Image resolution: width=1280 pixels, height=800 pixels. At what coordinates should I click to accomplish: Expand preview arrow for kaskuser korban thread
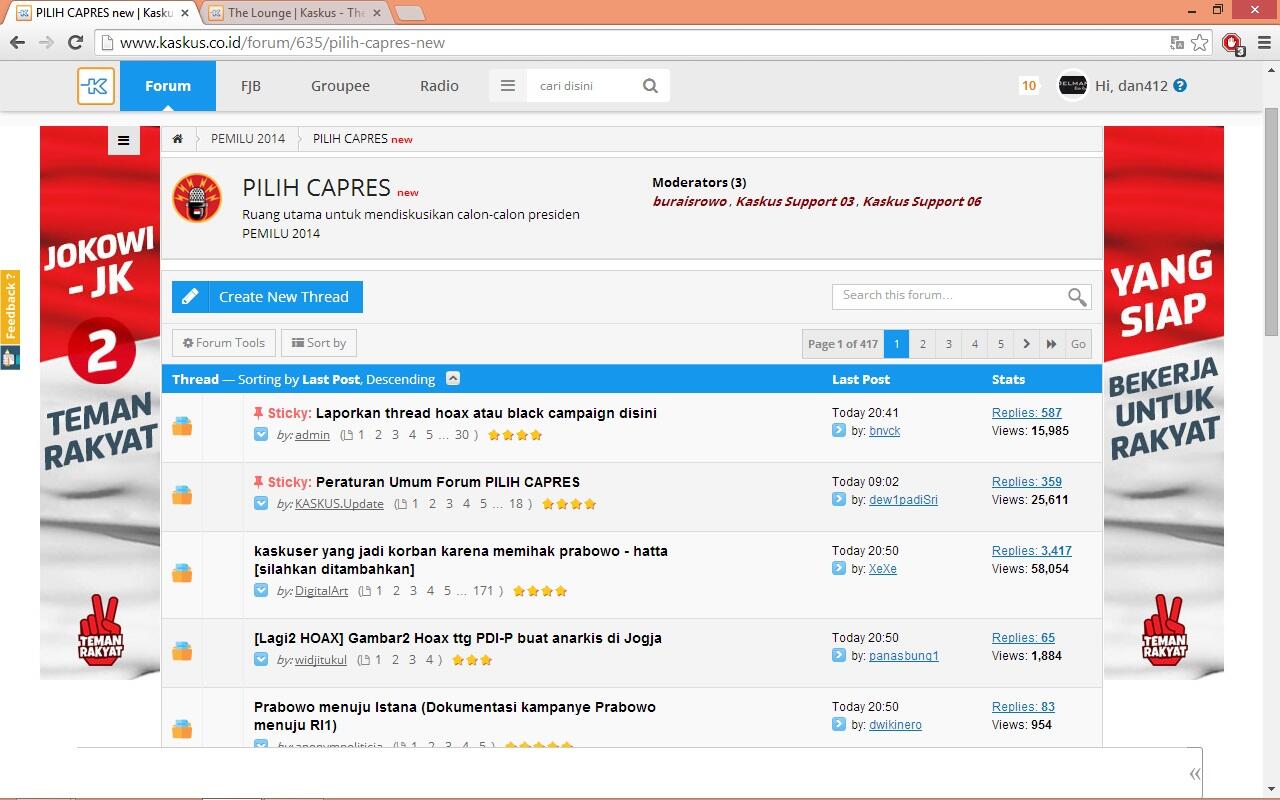[261, 591]
